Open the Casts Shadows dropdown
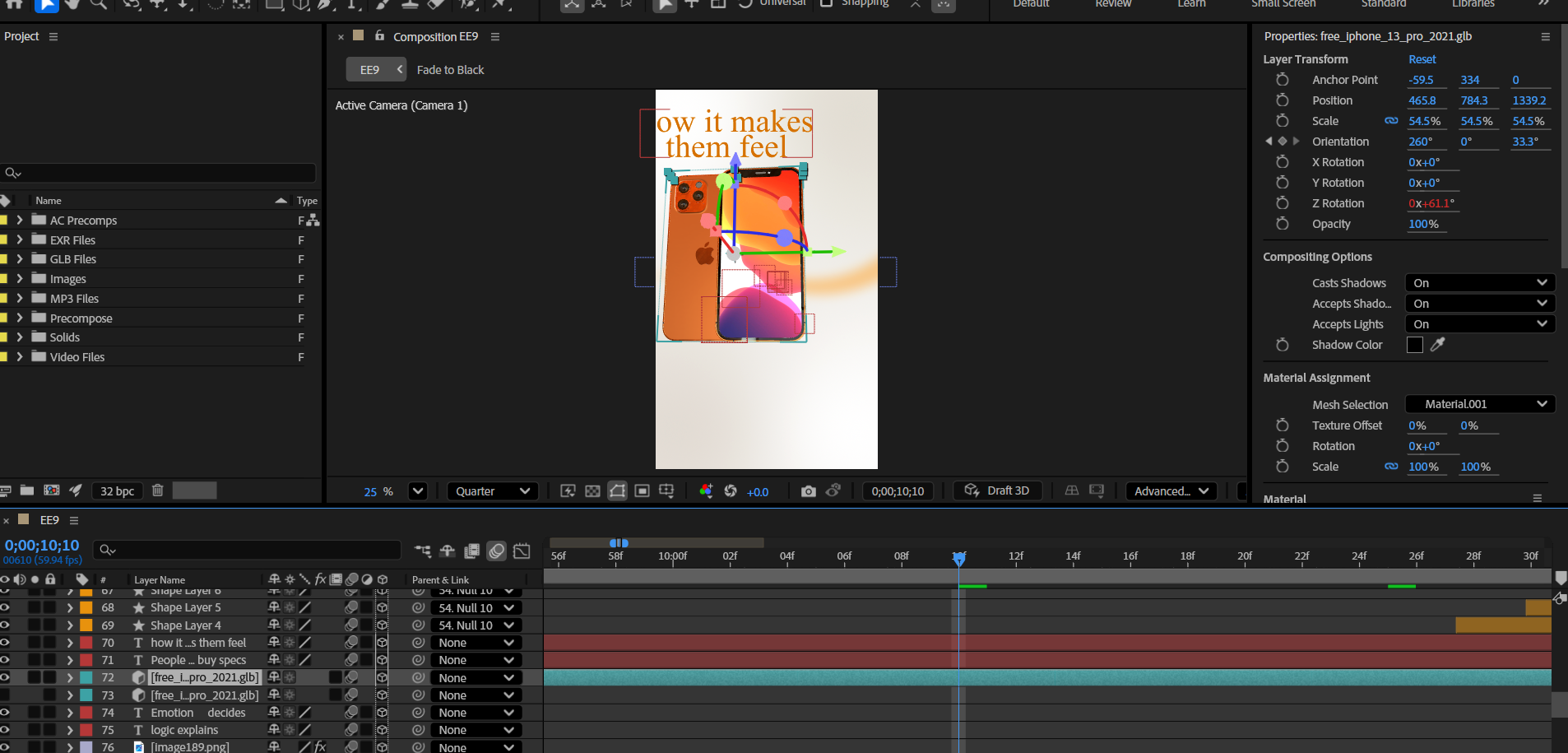This screenshot has height=753, width=1568. pos(1479,283)
